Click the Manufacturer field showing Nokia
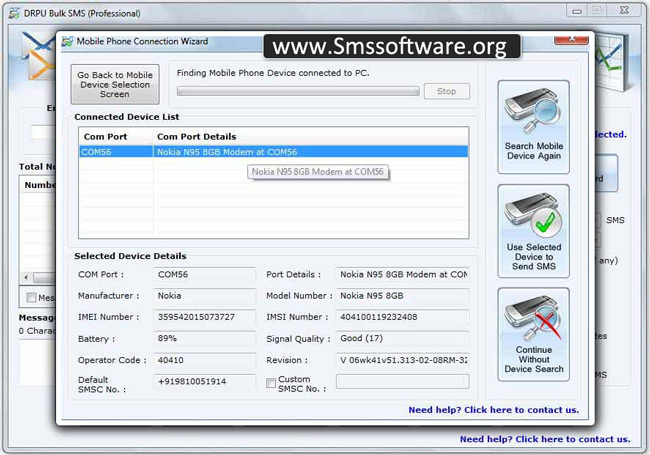The image size is (650, 455). tap(204, 295)
